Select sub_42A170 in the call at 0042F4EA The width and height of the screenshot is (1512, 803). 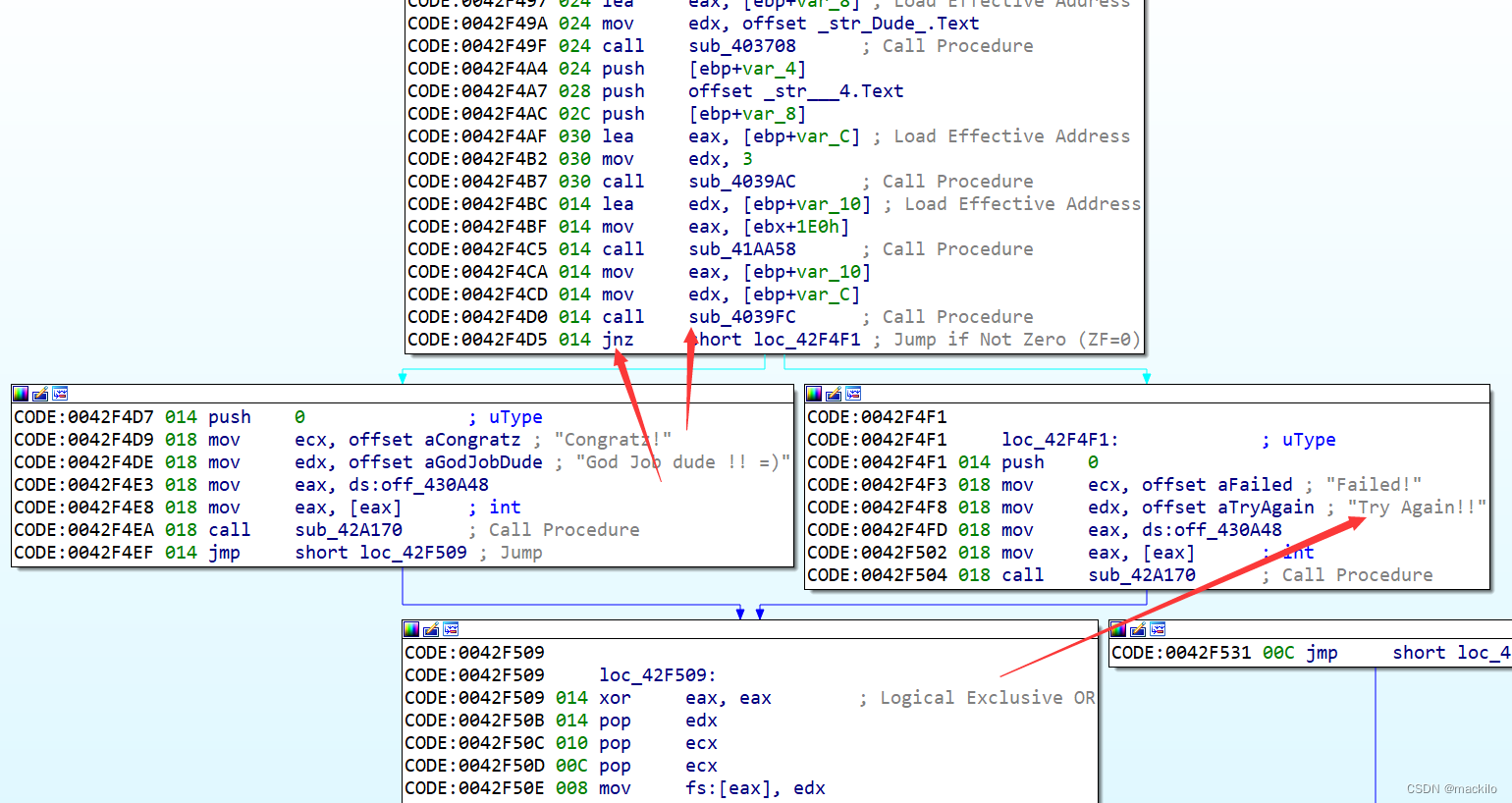pyautogui.click(x=349, y=530)
